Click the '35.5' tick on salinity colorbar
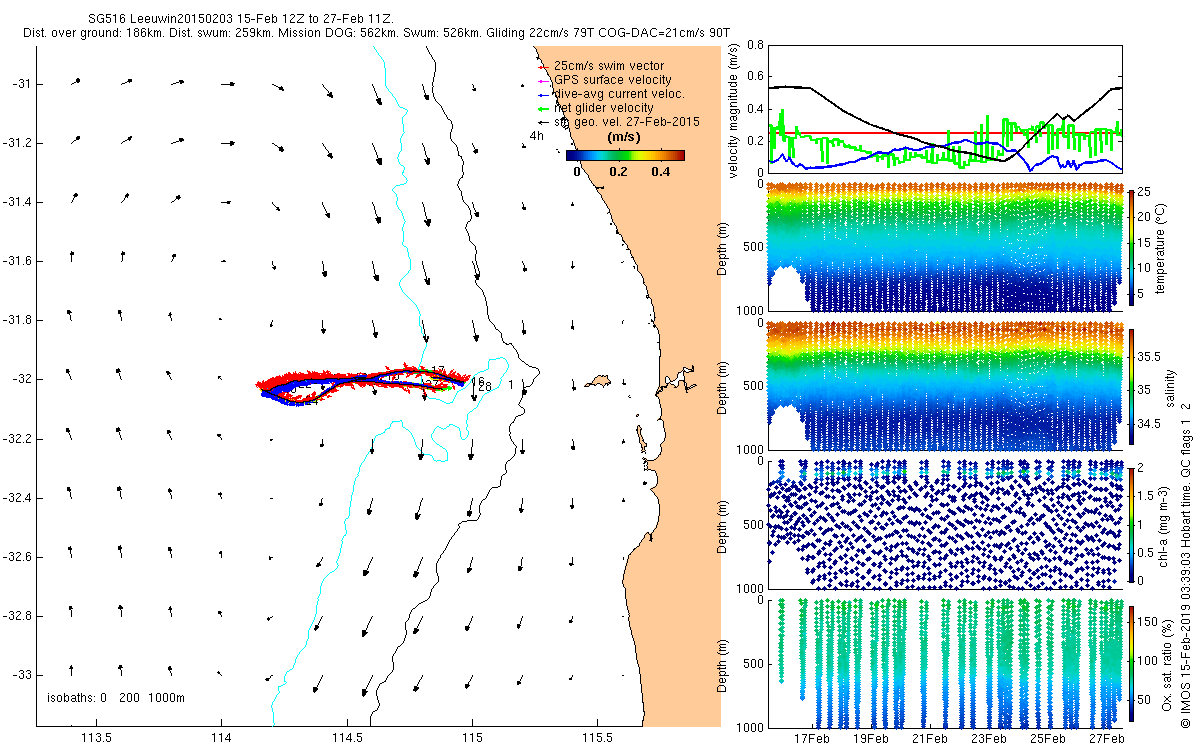Viewport: 1200px width, 750px height. pos(1150,356)
